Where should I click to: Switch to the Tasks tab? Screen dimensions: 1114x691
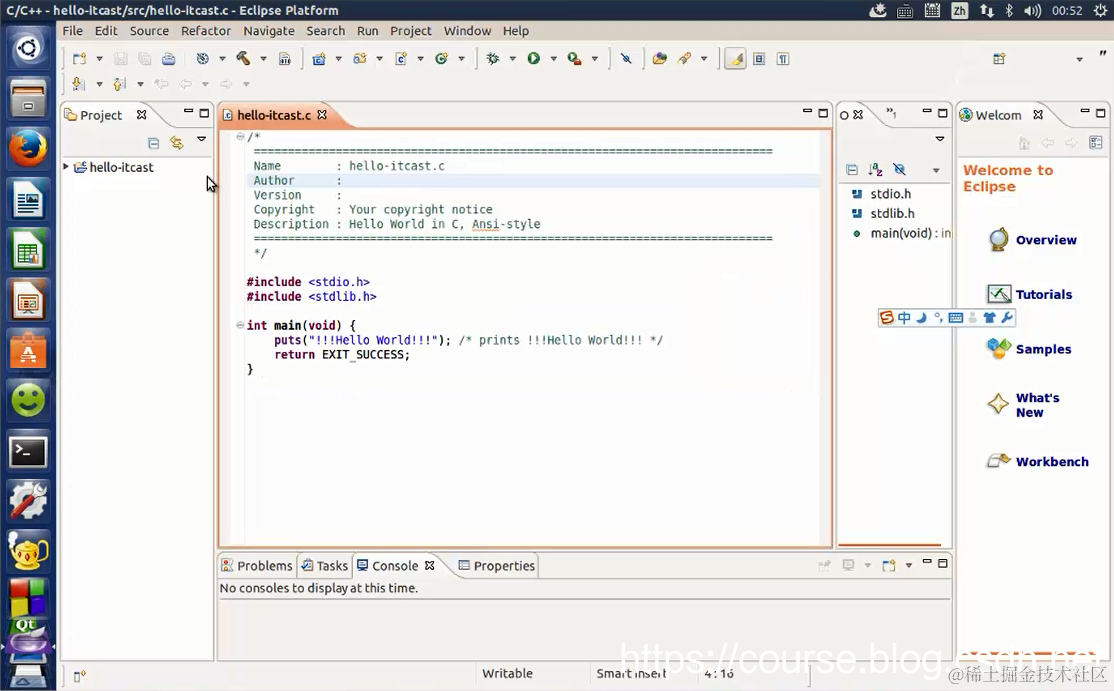(x=325, y=565)
